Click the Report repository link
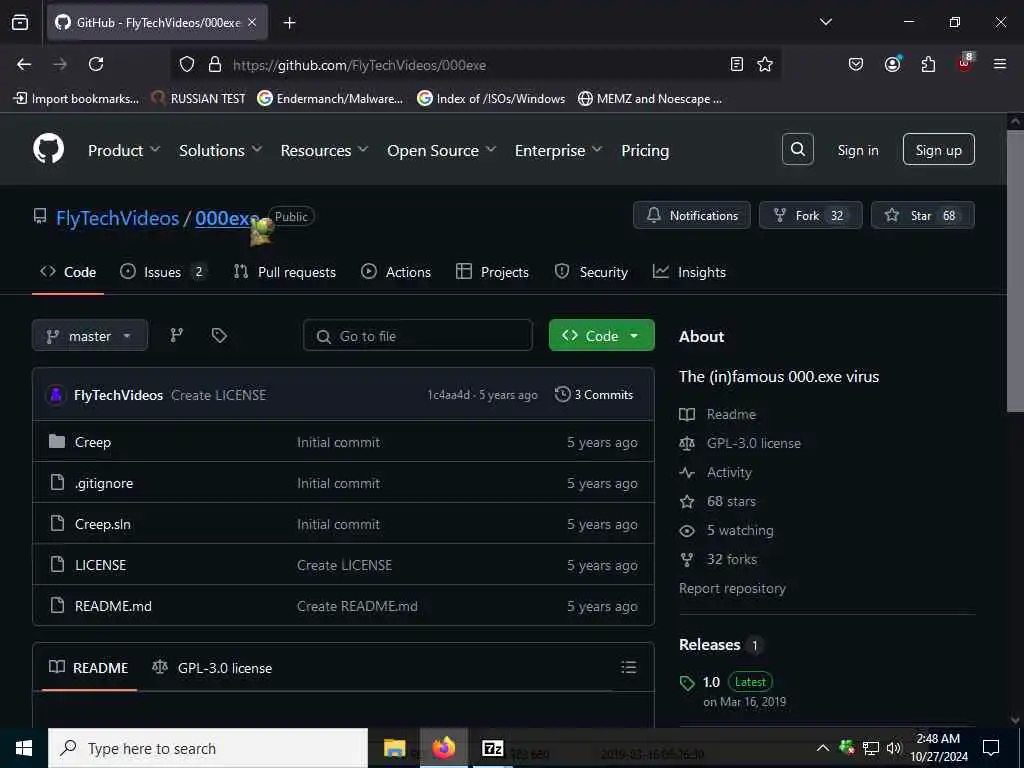Viewport: 1024px width, 768px height. point(732,588)
